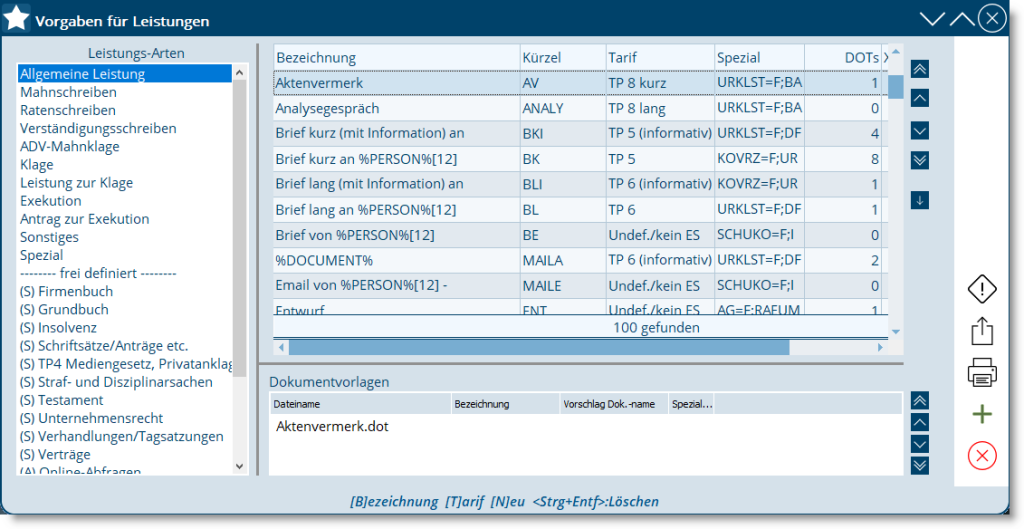
Task: Select ADV-Mahnklage service type
Action: pos(69,146)
